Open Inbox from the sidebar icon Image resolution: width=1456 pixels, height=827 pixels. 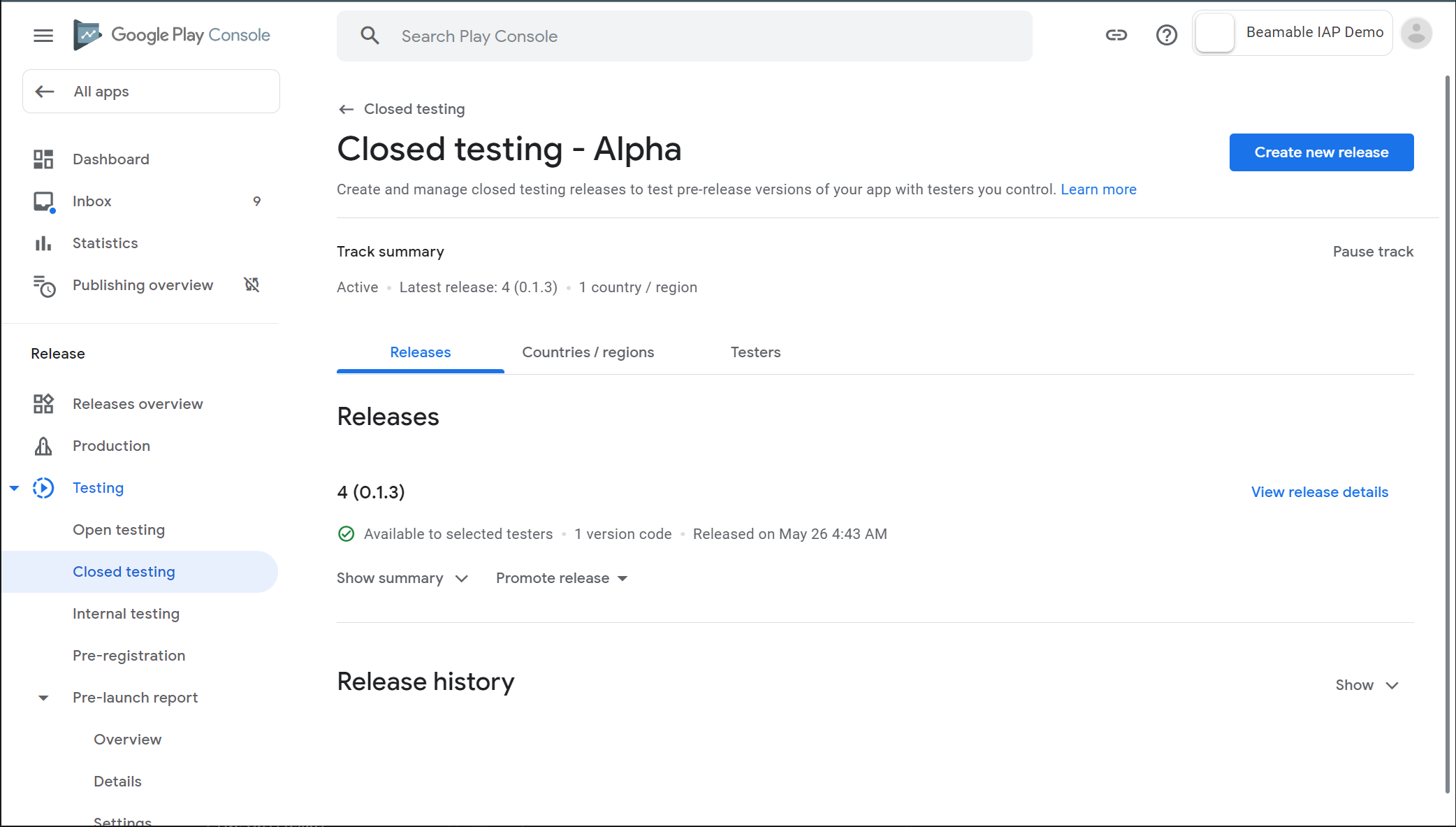coord(43,201)
